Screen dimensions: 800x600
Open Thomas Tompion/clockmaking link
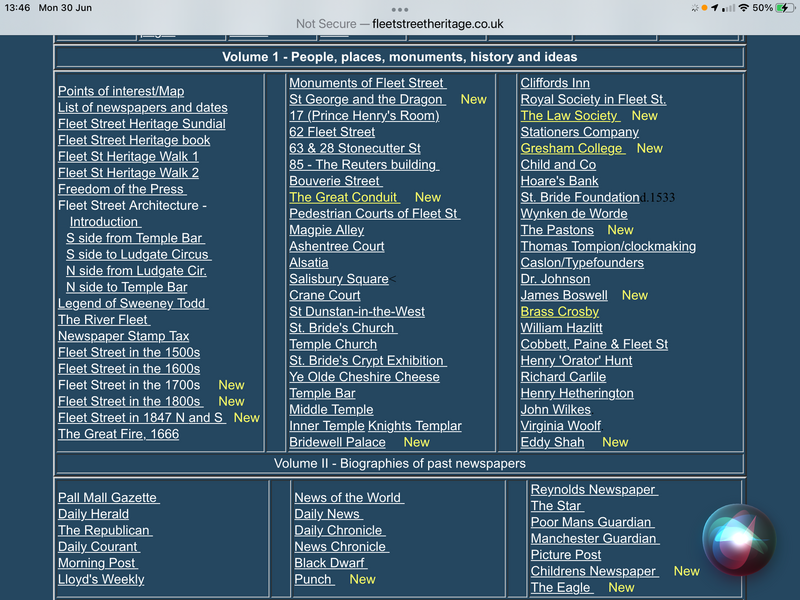click(x=608, y=246)
